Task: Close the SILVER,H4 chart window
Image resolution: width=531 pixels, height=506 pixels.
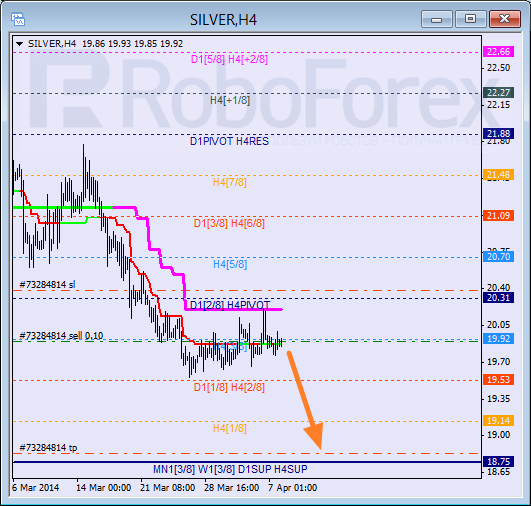Action: tap(504, 19)
